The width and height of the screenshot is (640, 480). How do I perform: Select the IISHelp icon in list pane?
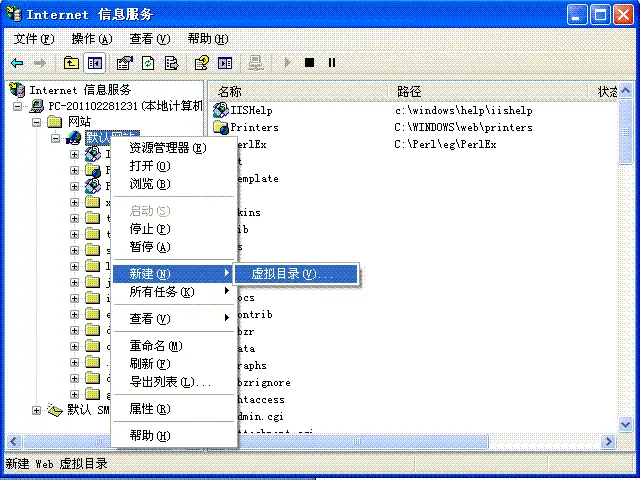(x=221, y=111)
